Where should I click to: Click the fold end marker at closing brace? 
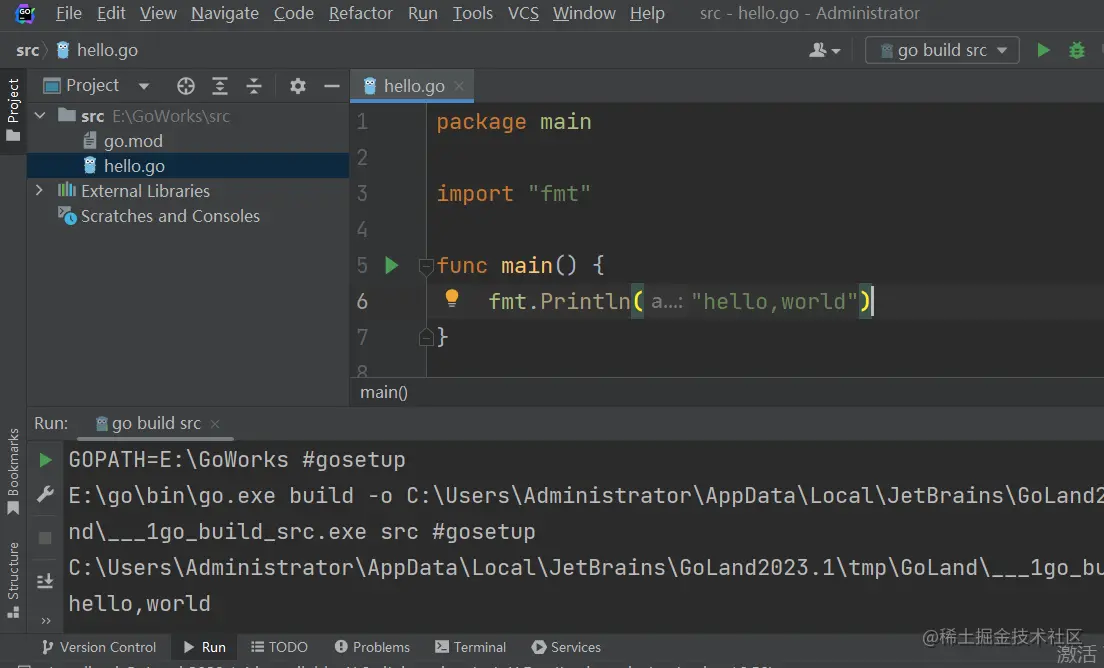tap(425, 338)
